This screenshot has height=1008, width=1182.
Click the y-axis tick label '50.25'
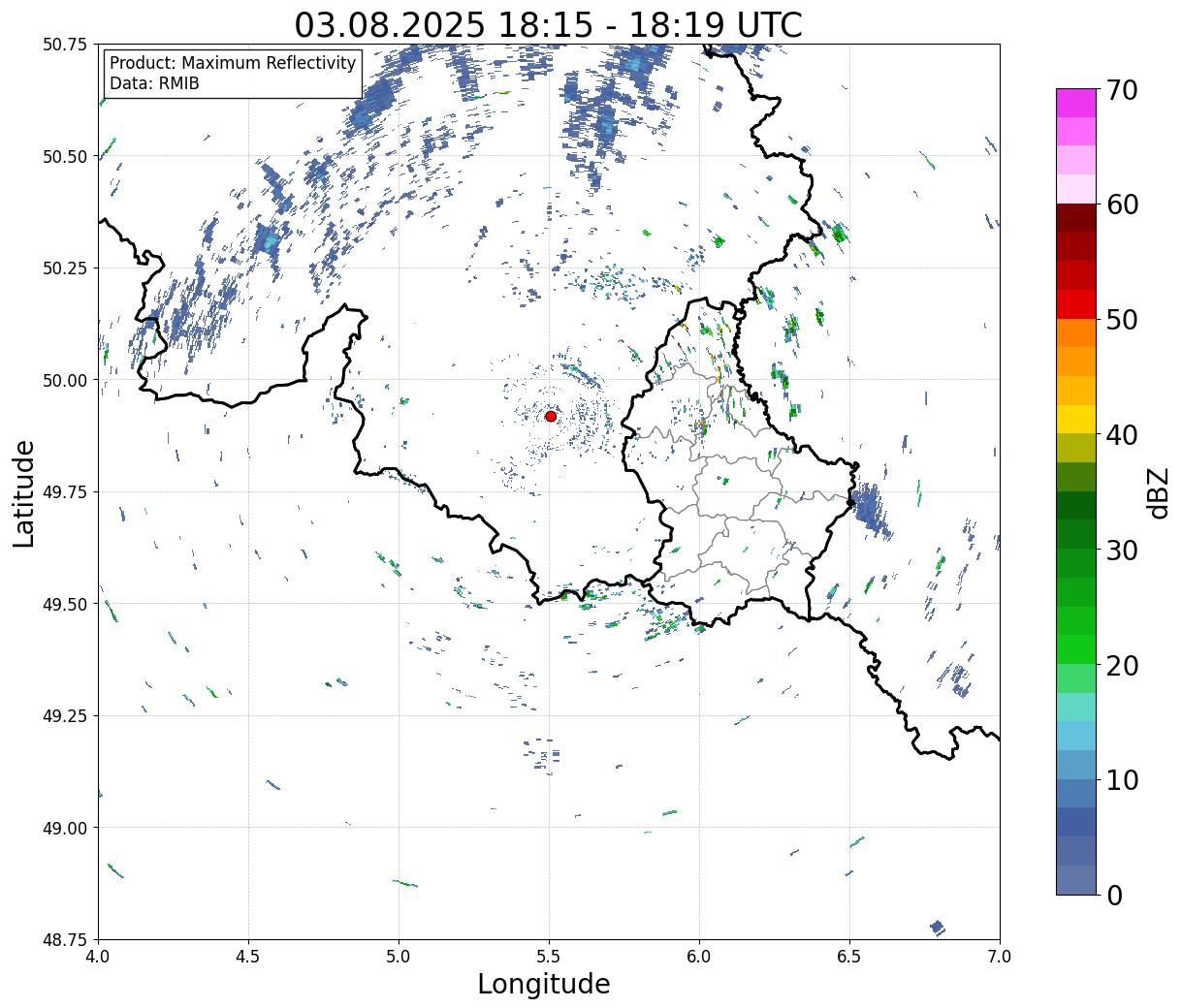click(65, 268)
